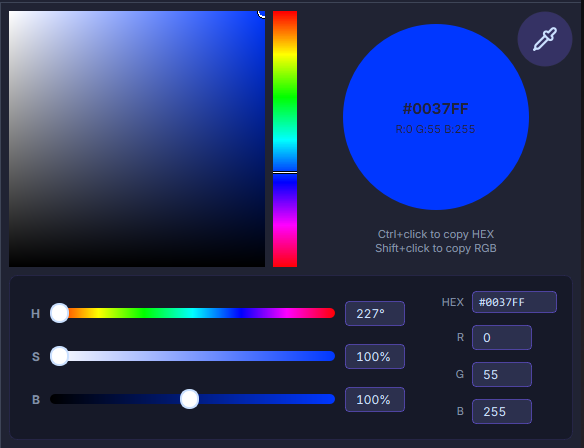Click the saturation field showing 100%
This screenshot has height=448, width=584.
coord(375,356)
